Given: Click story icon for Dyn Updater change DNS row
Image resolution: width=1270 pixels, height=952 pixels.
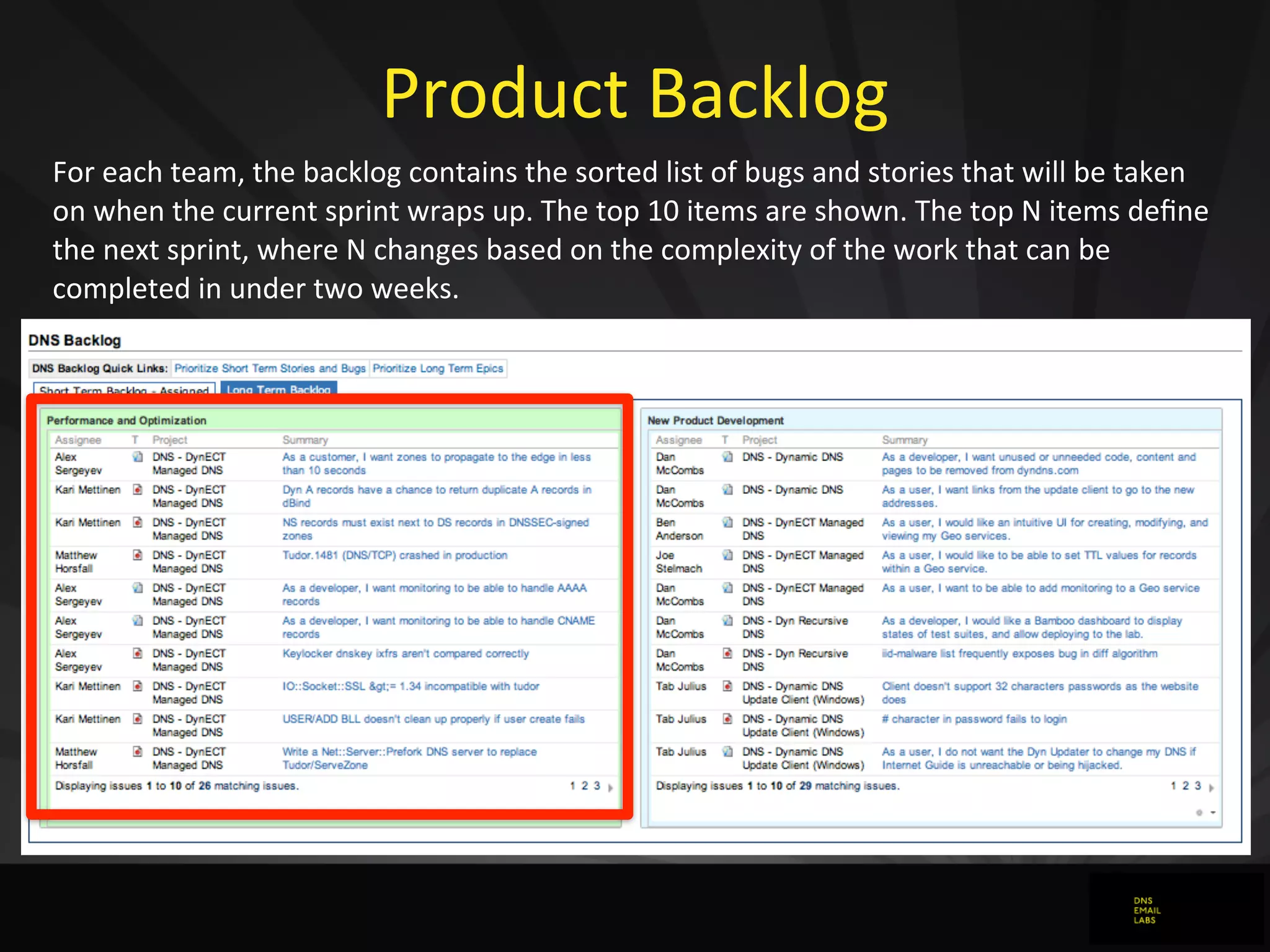Looking at the screenshot, I should 728,752.
